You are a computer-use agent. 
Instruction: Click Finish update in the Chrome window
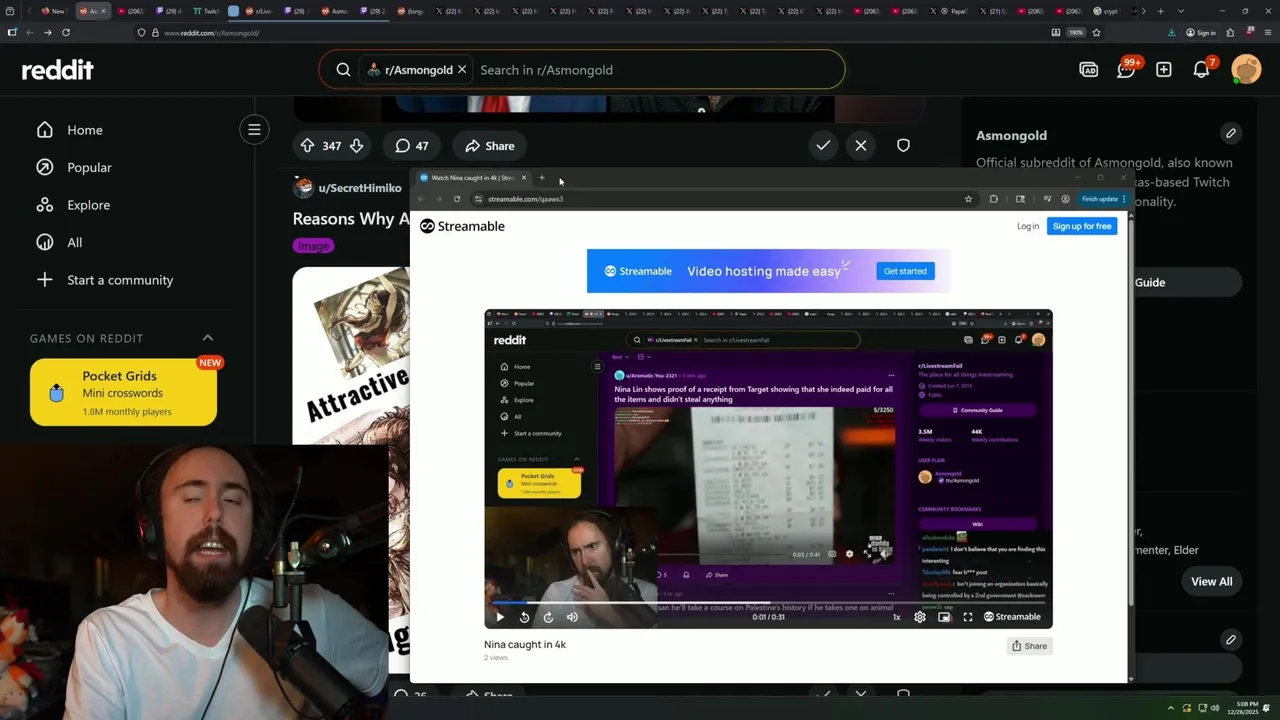tap(1103, 199)
